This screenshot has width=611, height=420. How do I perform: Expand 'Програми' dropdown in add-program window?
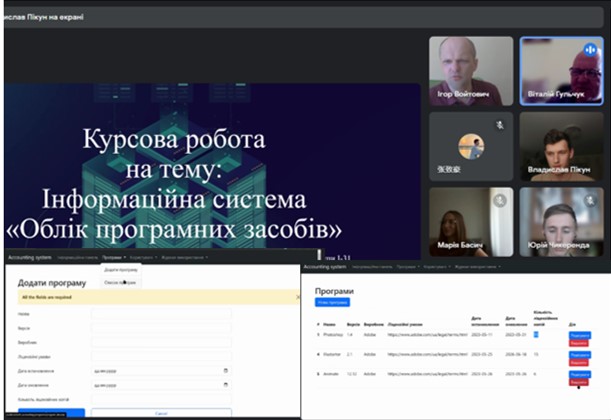click(x=114, y=258)
